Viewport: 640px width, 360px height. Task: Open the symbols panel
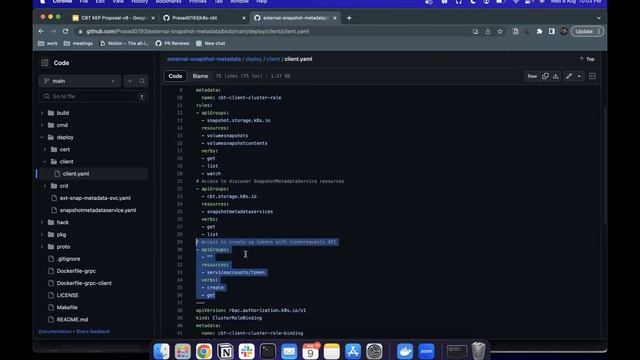pyautogui.click(x=592, y=76)
